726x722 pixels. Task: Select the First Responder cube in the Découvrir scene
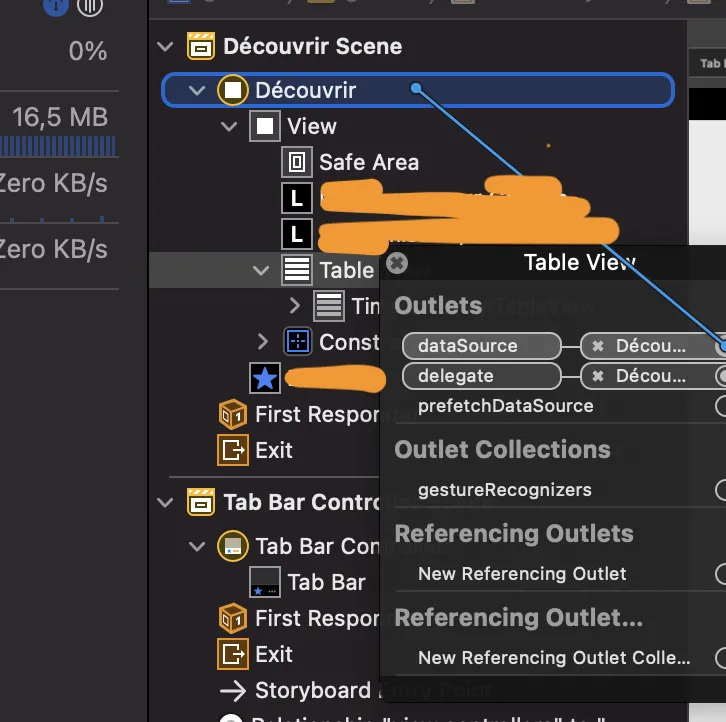[233, 414]
